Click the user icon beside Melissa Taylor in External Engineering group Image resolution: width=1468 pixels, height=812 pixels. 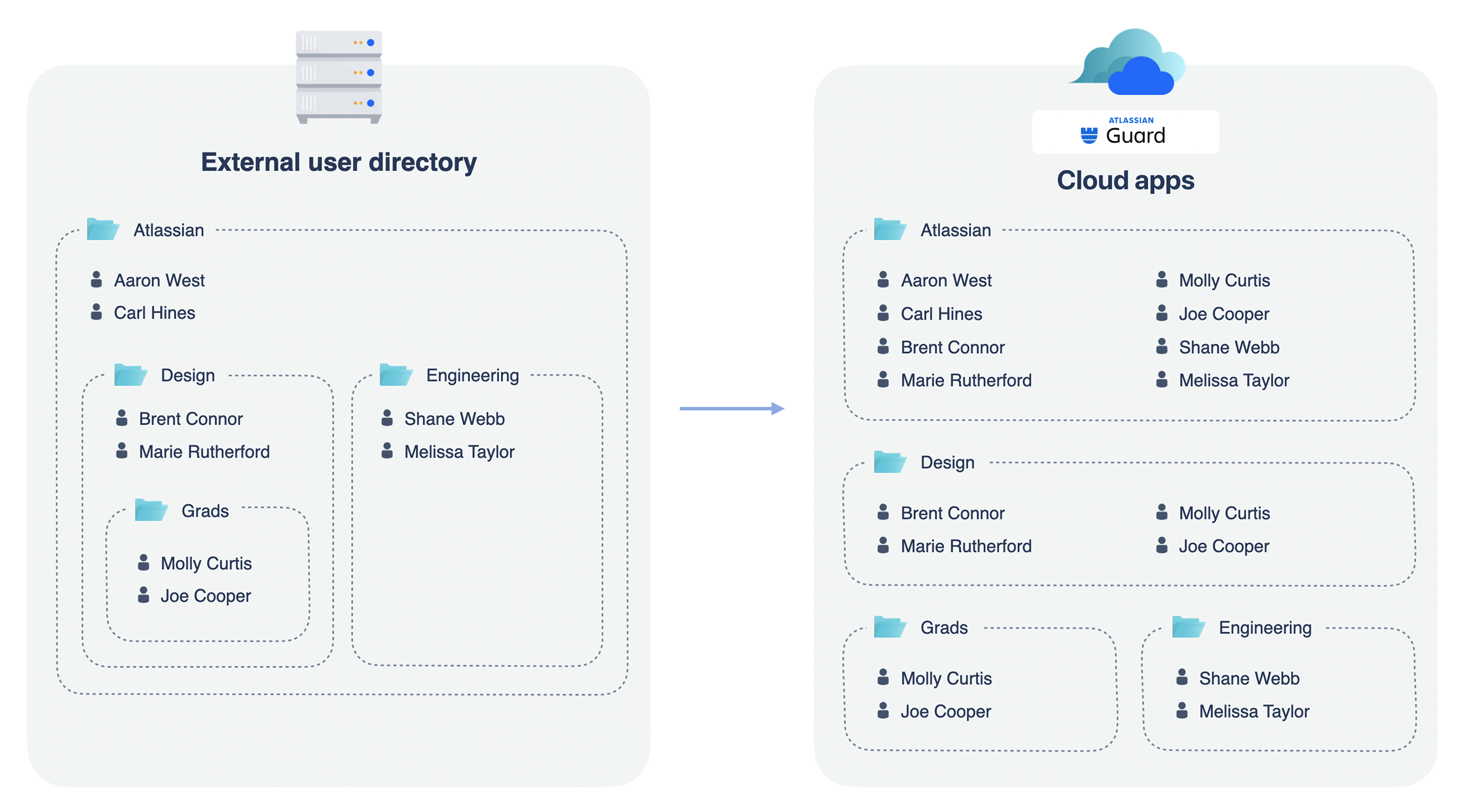tap(387, 450)
